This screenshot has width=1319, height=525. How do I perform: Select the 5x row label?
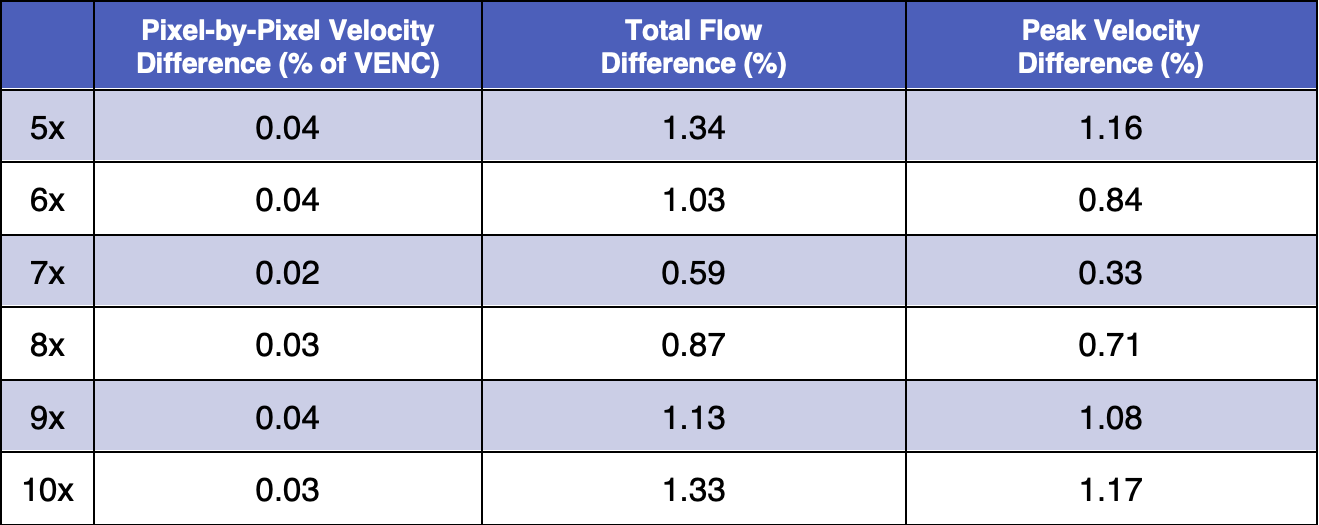coord(47,127)
